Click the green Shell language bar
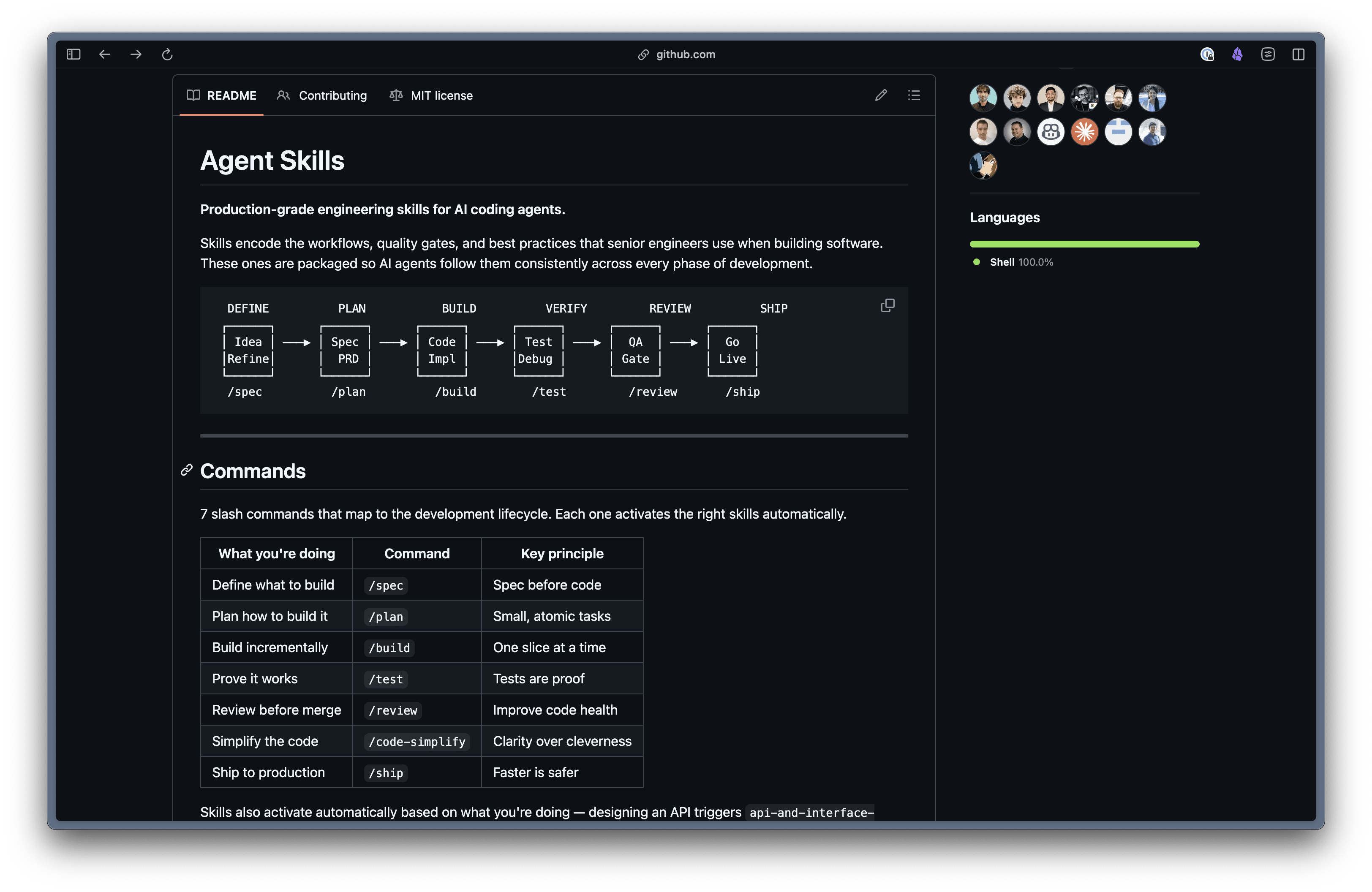Viewport: 1372px width, 892px height. [x=1084, y=244]
